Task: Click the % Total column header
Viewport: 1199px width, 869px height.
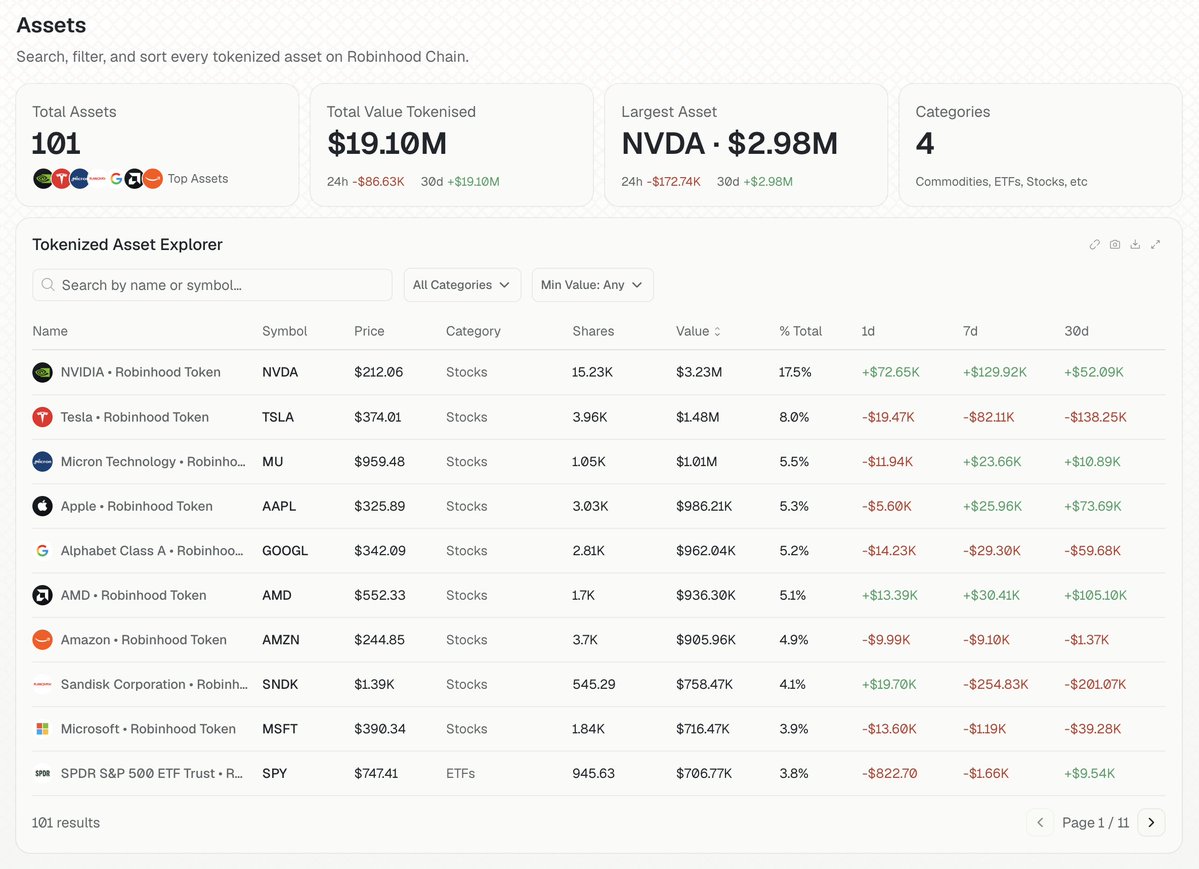Action: (801, 331)
